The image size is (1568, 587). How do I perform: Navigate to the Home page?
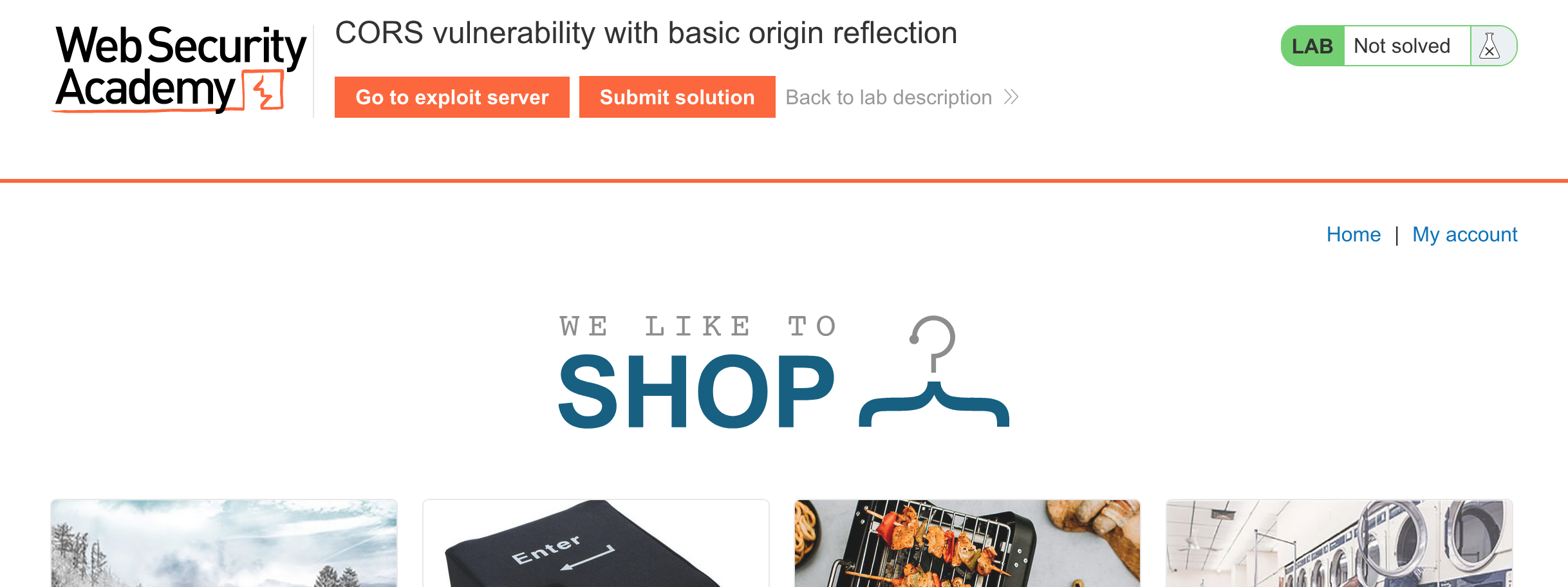(1354, 234)
